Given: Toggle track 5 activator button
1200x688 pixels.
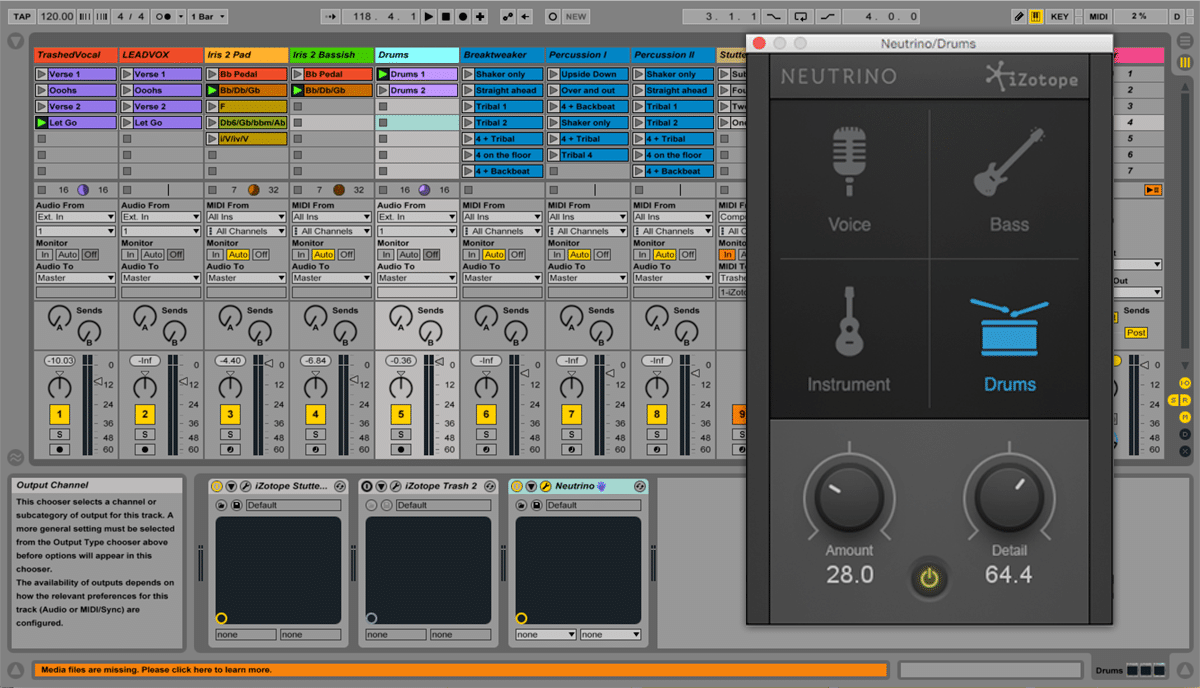Looking at the screenshot, I should [x=401, y=414].
